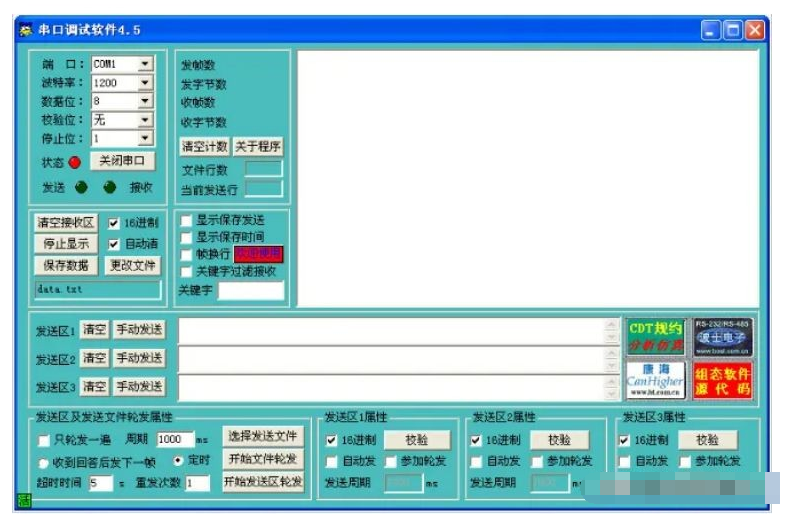The image size is (812, 517).
Task: Click the RS-232/RS-485 波士电子 banner
Action: coord(723,337)
